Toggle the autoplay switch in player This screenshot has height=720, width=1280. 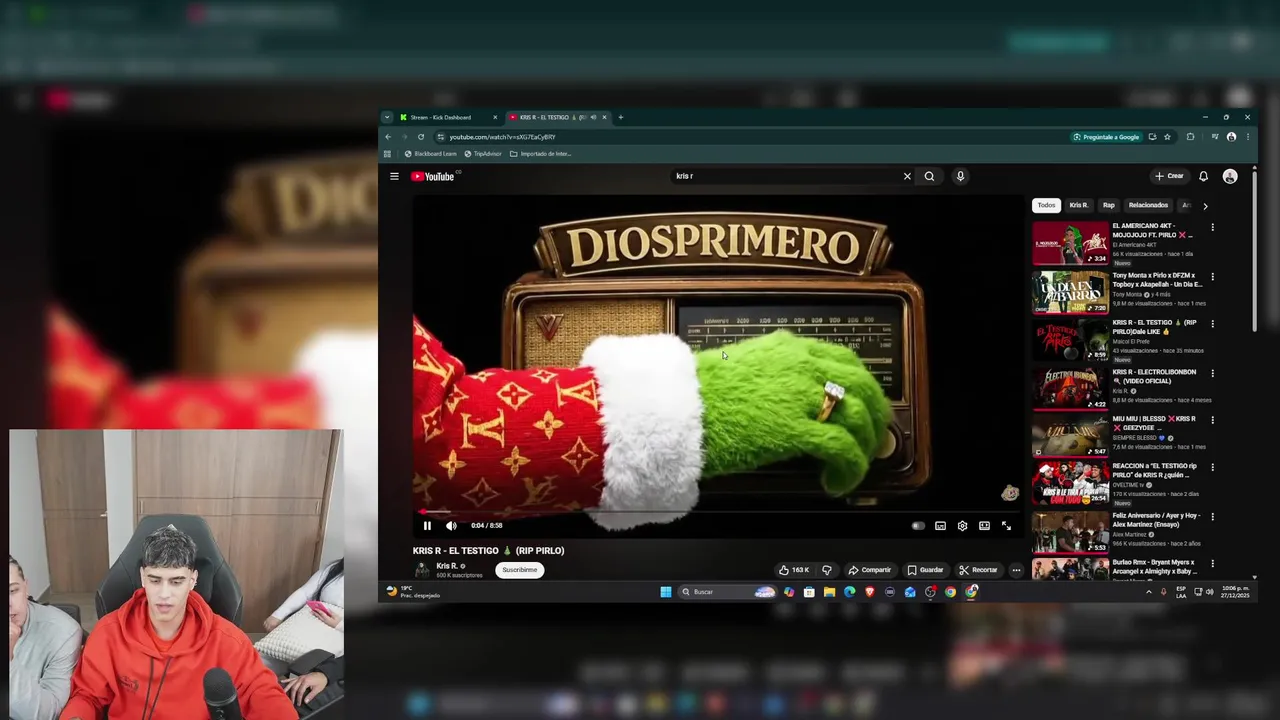tap(918, 525)
